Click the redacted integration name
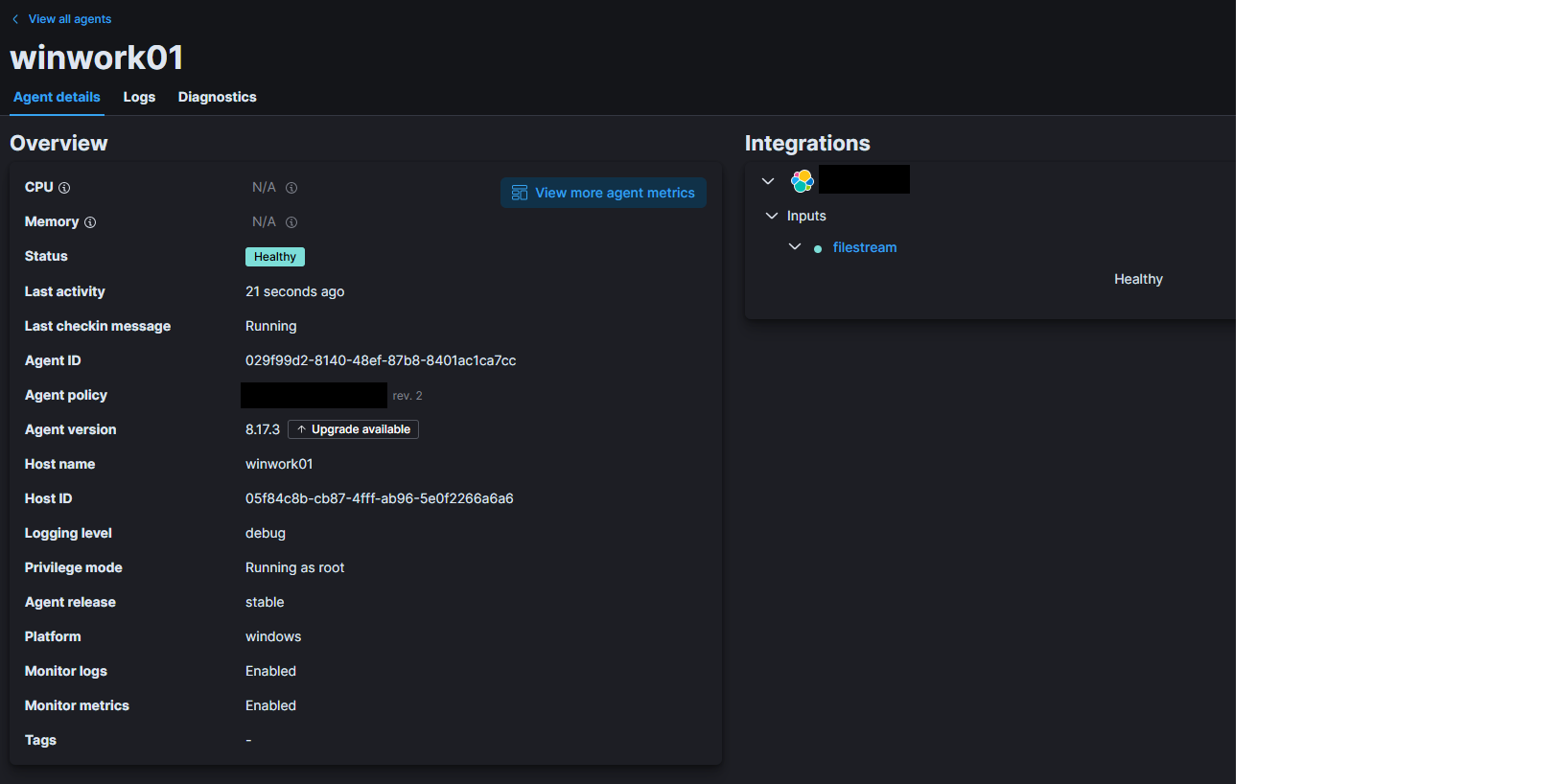Viewport: 1559px width, 784px height. coord(864,179)
